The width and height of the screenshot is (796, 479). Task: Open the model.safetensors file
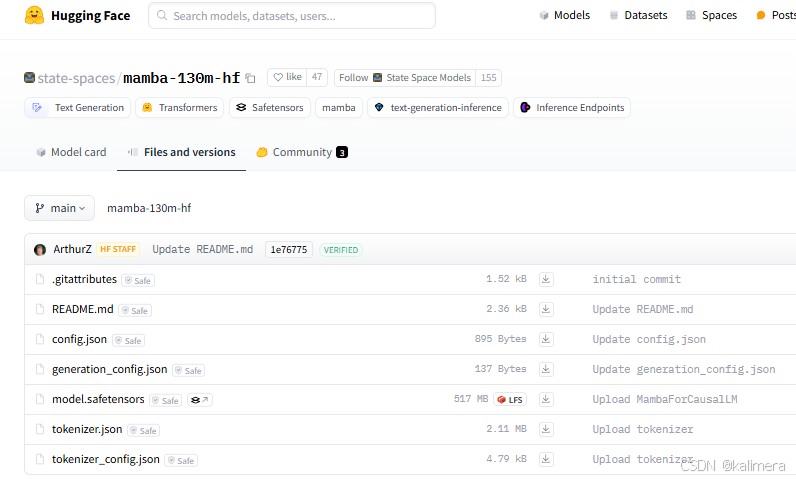98,399
